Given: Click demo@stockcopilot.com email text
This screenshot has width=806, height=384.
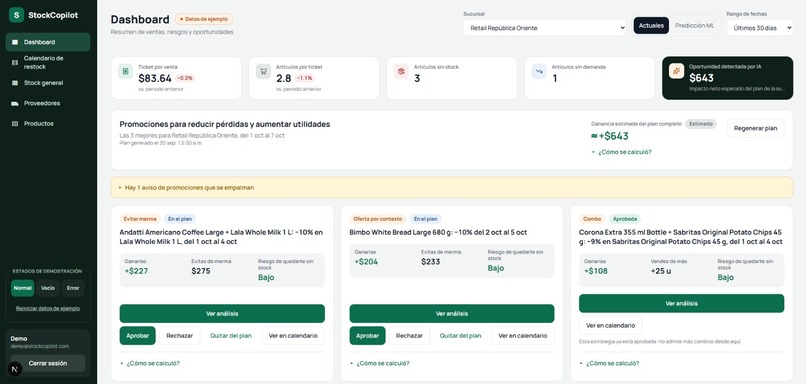Looking at the screenshot, I should (40, 346).
